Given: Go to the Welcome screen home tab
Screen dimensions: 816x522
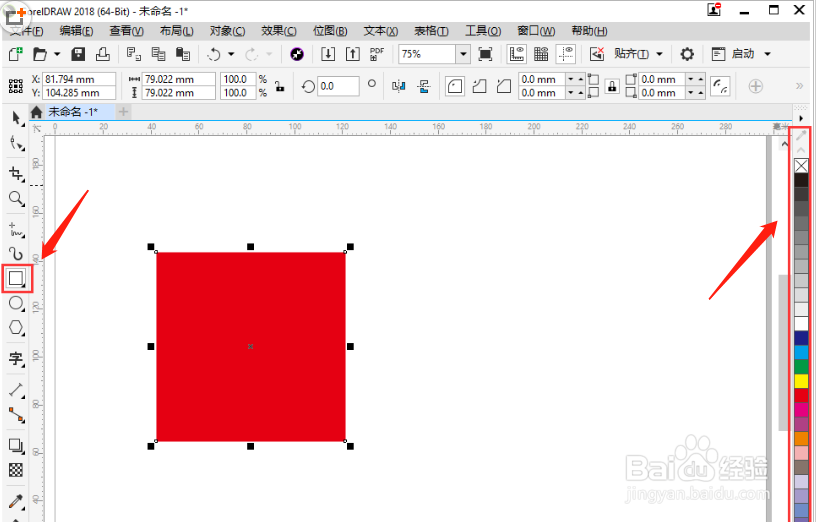Looking at the screenshot, I should pos(36,111).
